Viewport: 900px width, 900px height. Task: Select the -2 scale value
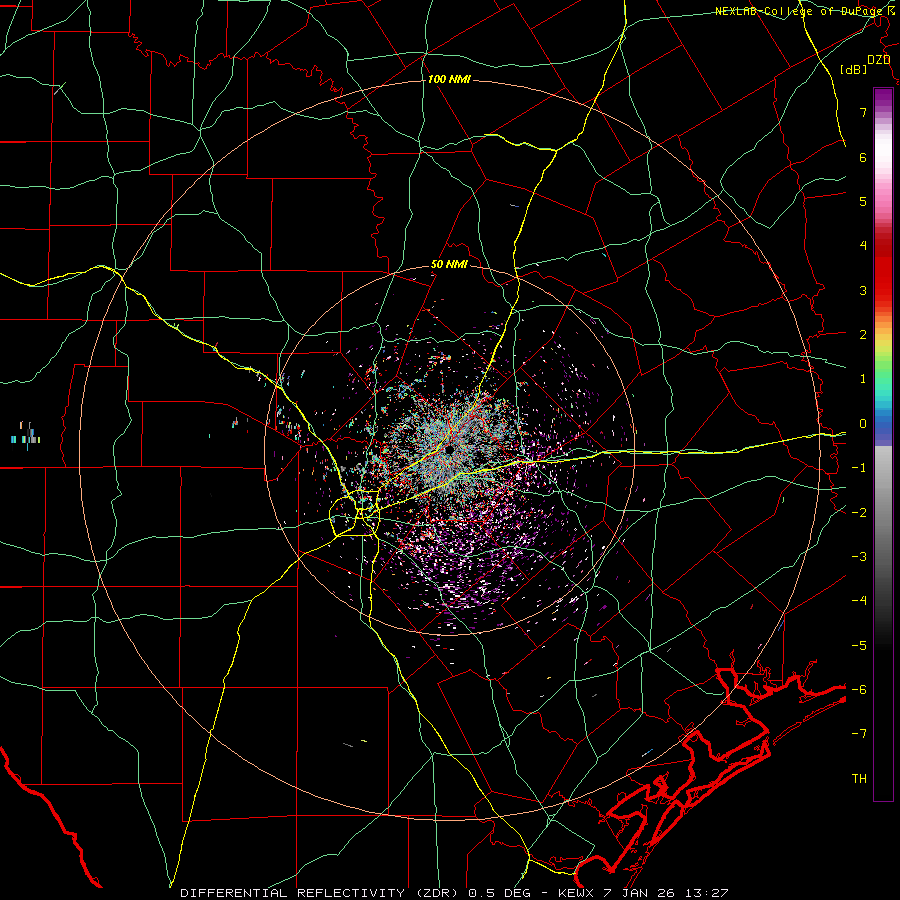(859, 513)
